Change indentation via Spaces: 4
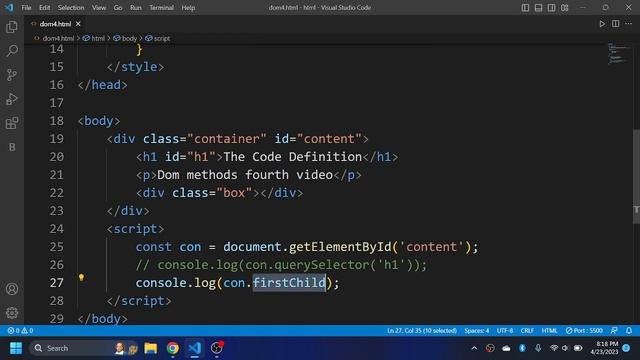640x360 pixels. [x=476, y=331]
